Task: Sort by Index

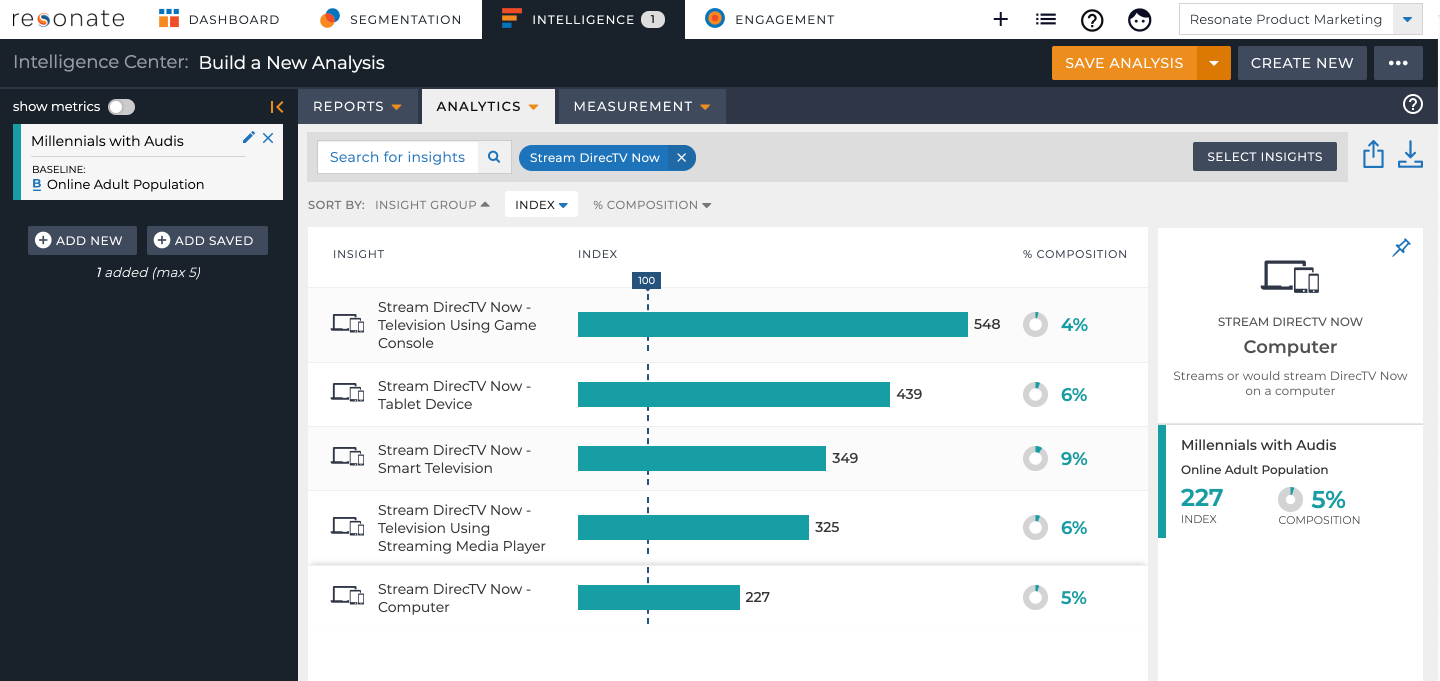Action: [x=541, y=205]
